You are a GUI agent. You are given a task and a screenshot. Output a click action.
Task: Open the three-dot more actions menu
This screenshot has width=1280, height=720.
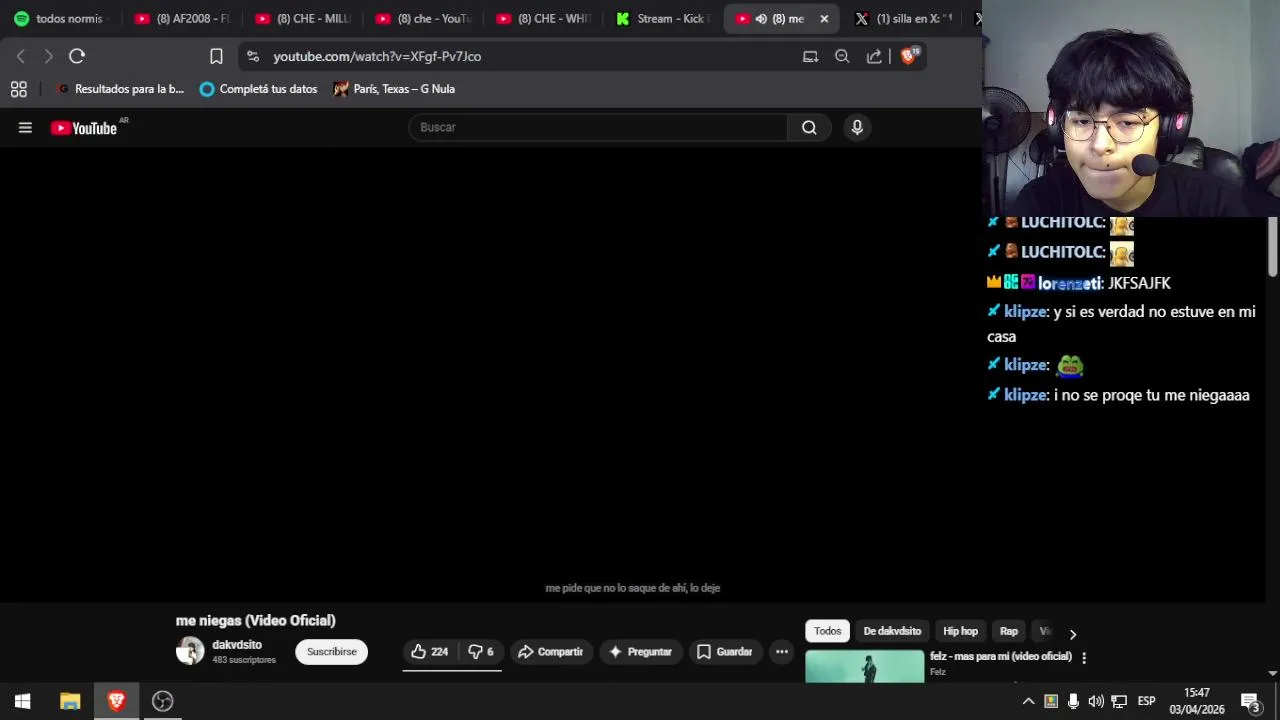[x=782, y=652]
